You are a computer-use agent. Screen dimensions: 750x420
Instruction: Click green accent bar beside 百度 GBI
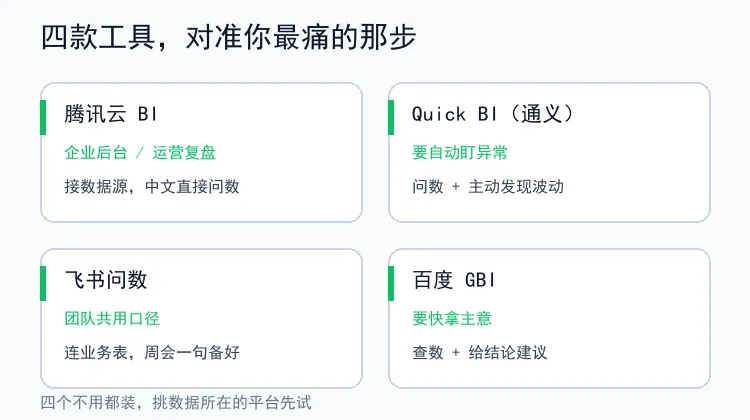391,283
